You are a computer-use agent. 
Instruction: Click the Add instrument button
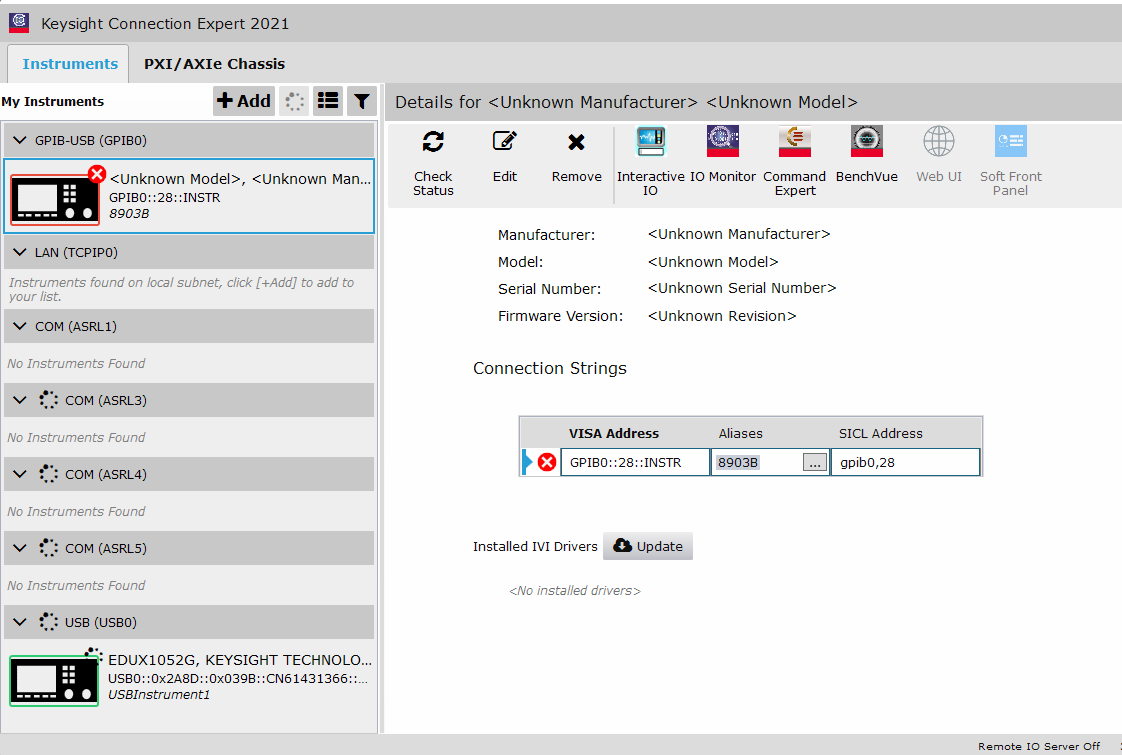pos(244,101)
